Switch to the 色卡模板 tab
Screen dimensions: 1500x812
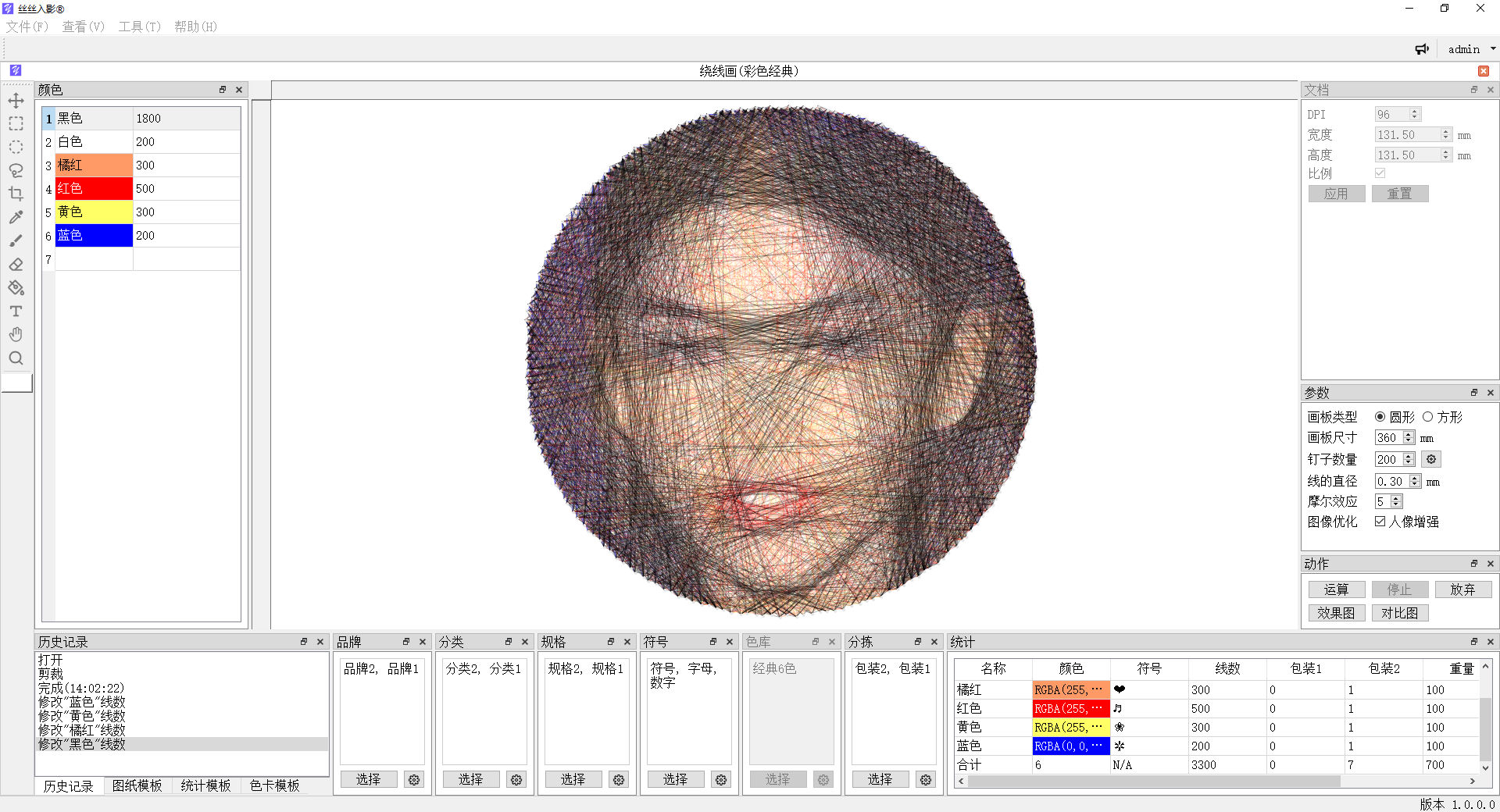[x=274, y=786]
